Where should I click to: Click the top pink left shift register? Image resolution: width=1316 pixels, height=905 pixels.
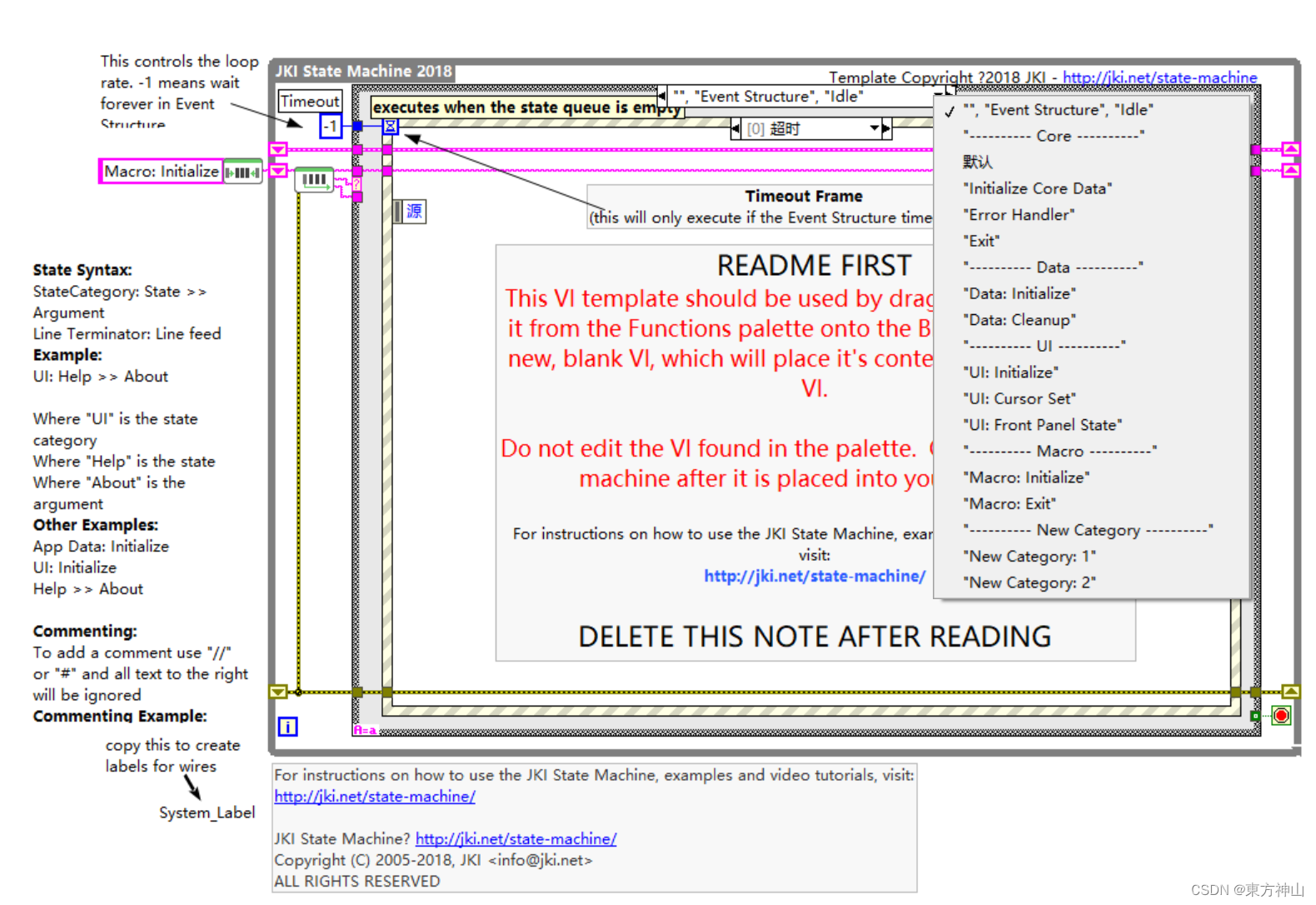(x=278, y=150)
